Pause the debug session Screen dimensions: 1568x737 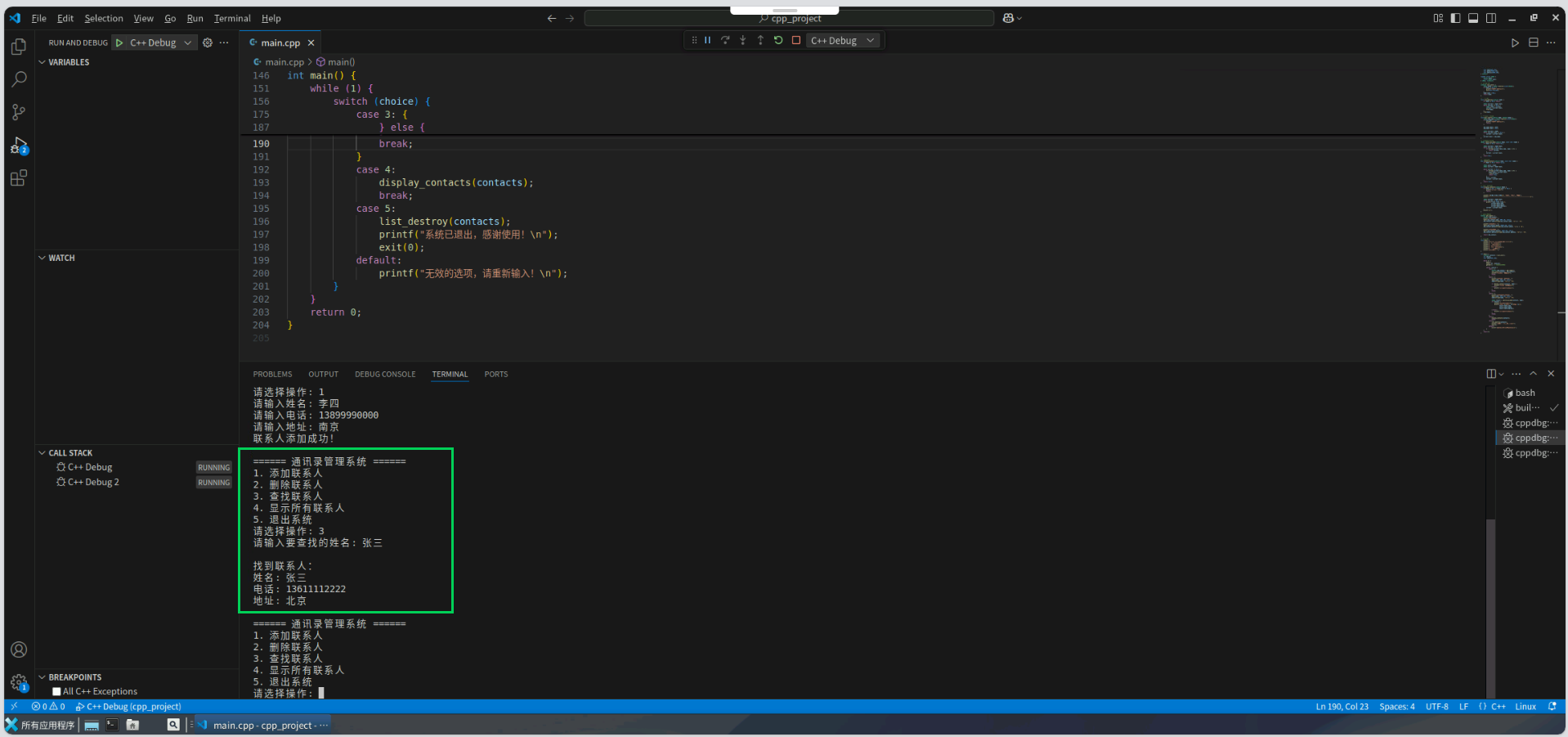pyautogui.click(x=708, y=40)
